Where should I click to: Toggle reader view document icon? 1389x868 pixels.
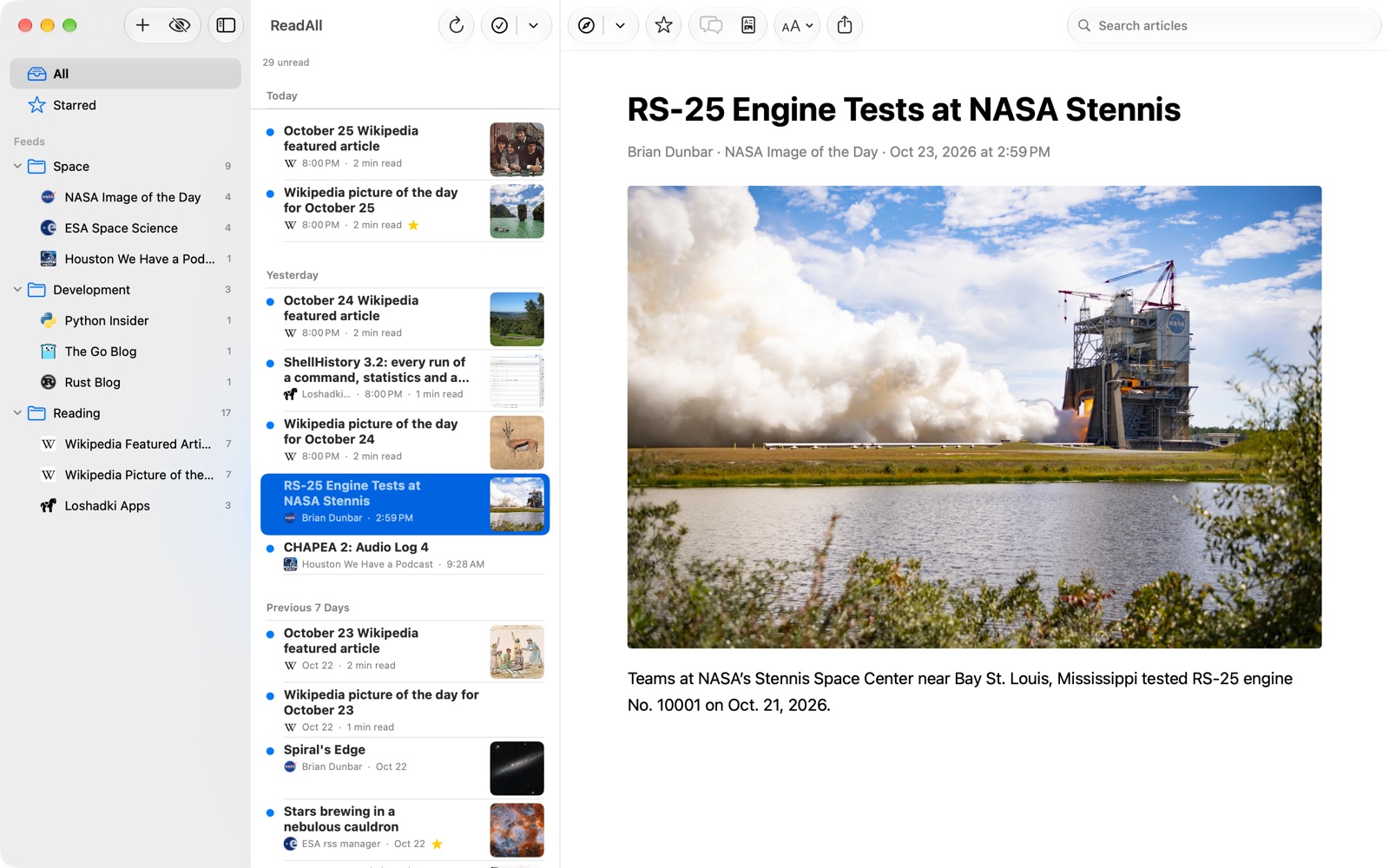tap(748, 25)
